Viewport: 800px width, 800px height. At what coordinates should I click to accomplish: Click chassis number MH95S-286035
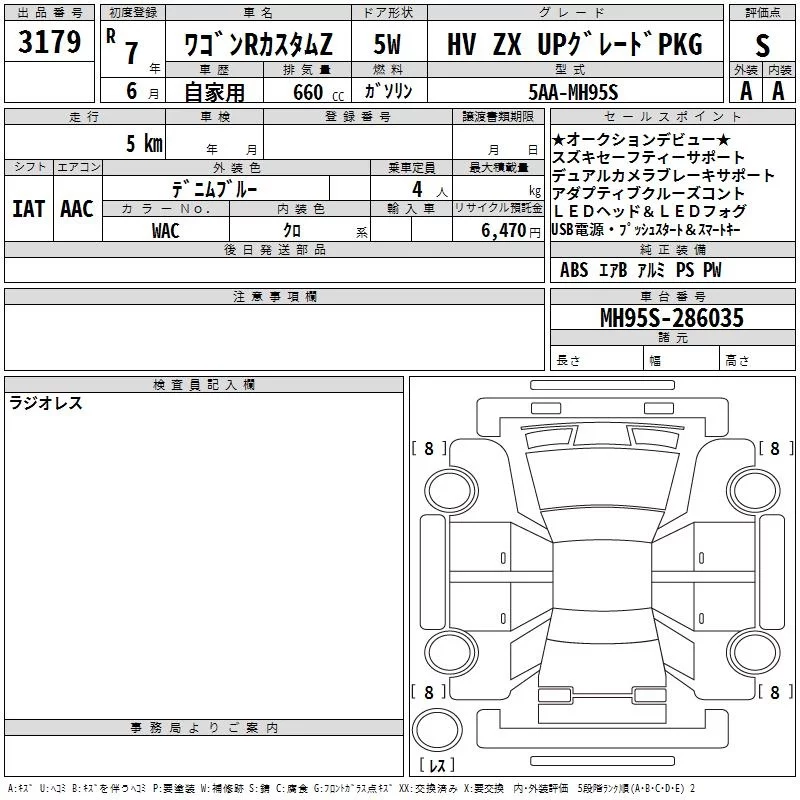point(672,318)
